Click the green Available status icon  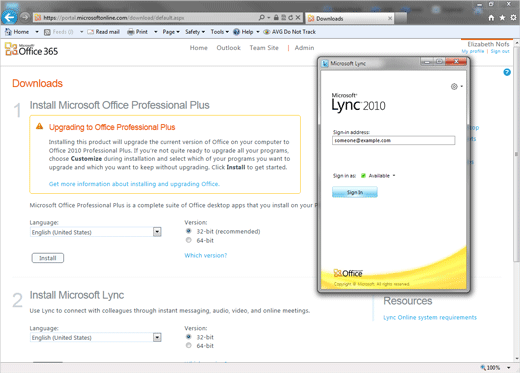(363, 176)
